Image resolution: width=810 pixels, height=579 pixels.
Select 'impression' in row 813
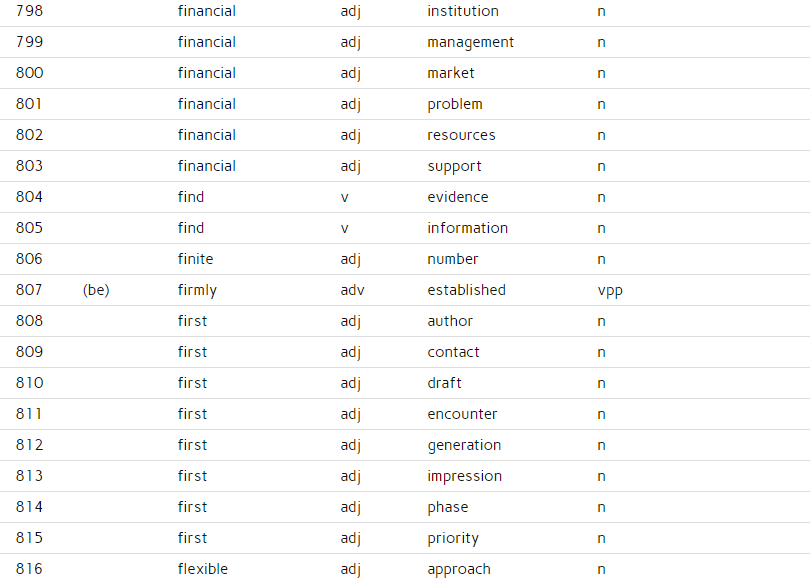click(x=464, y=476)
